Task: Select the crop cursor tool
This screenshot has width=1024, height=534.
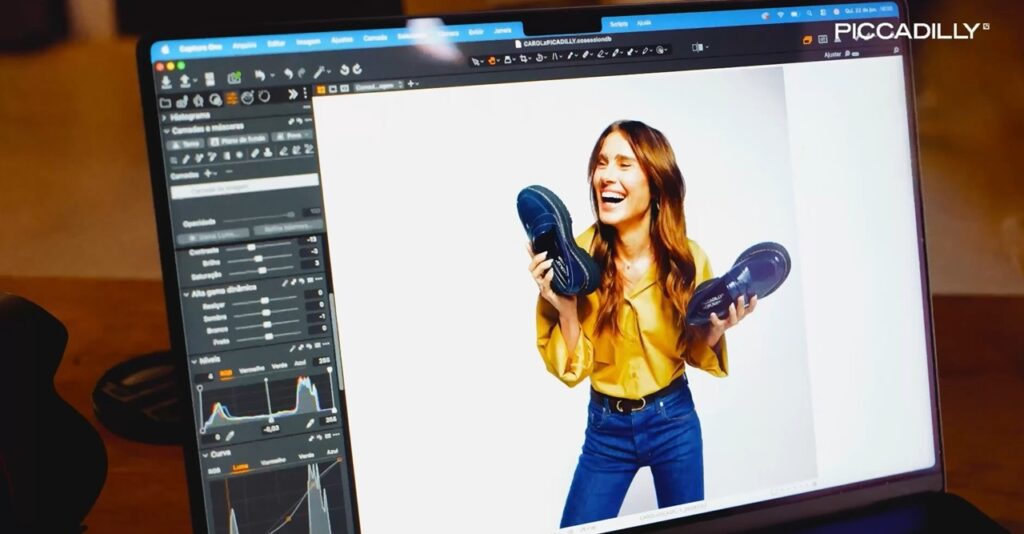Action: (523, 58)
